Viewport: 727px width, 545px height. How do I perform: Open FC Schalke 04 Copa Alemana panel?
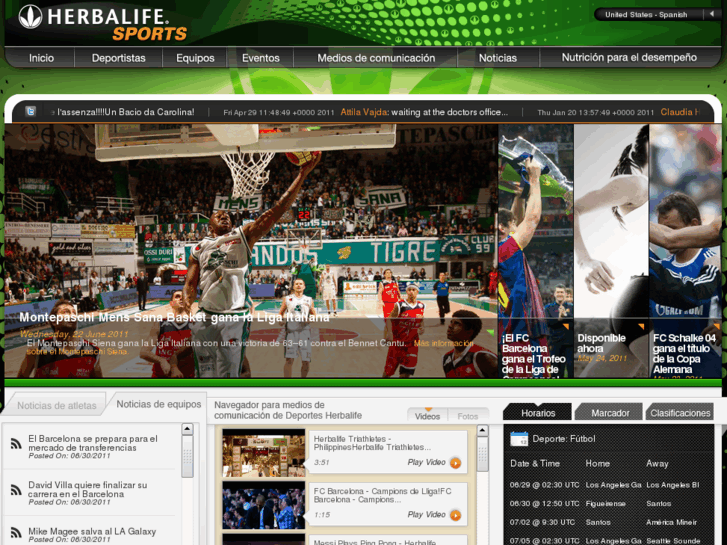coord(685,250)
